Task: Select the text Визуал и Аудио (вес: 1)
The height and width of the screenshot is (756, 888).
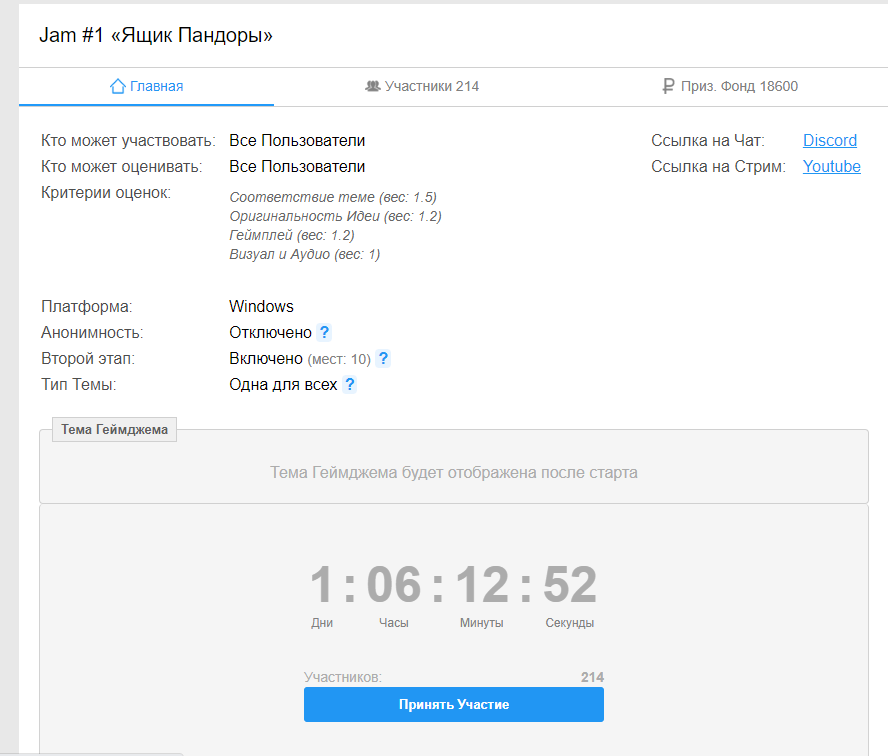Action: [305, 254]
